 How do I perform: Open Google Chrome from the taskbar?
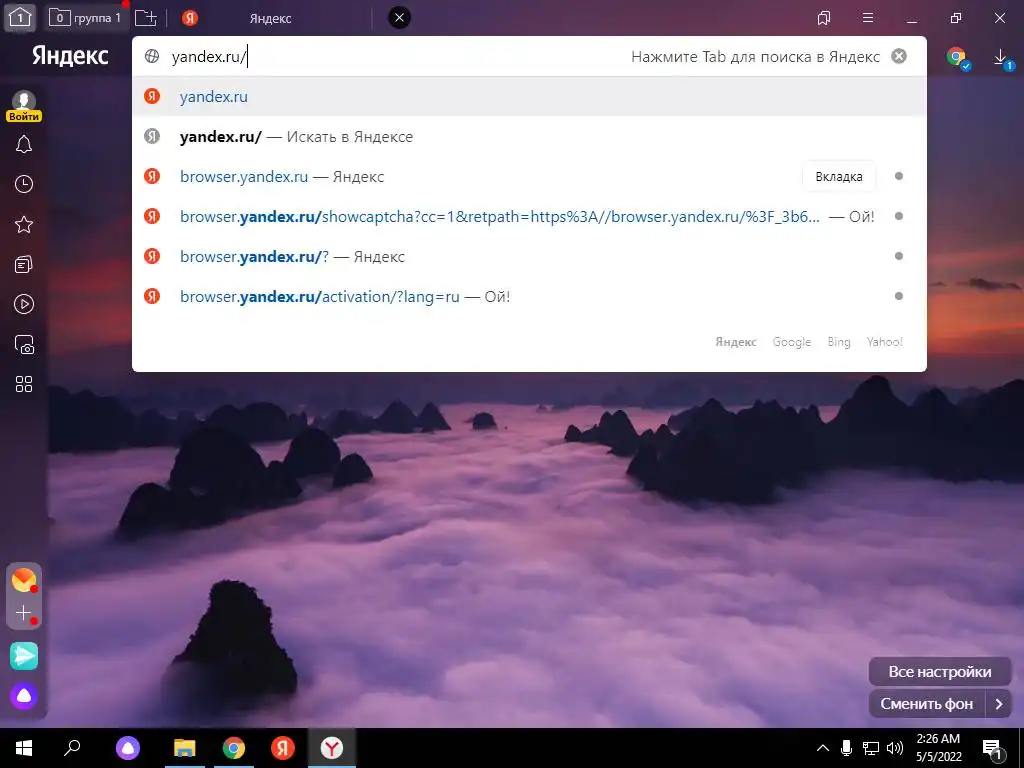(234, 748)
